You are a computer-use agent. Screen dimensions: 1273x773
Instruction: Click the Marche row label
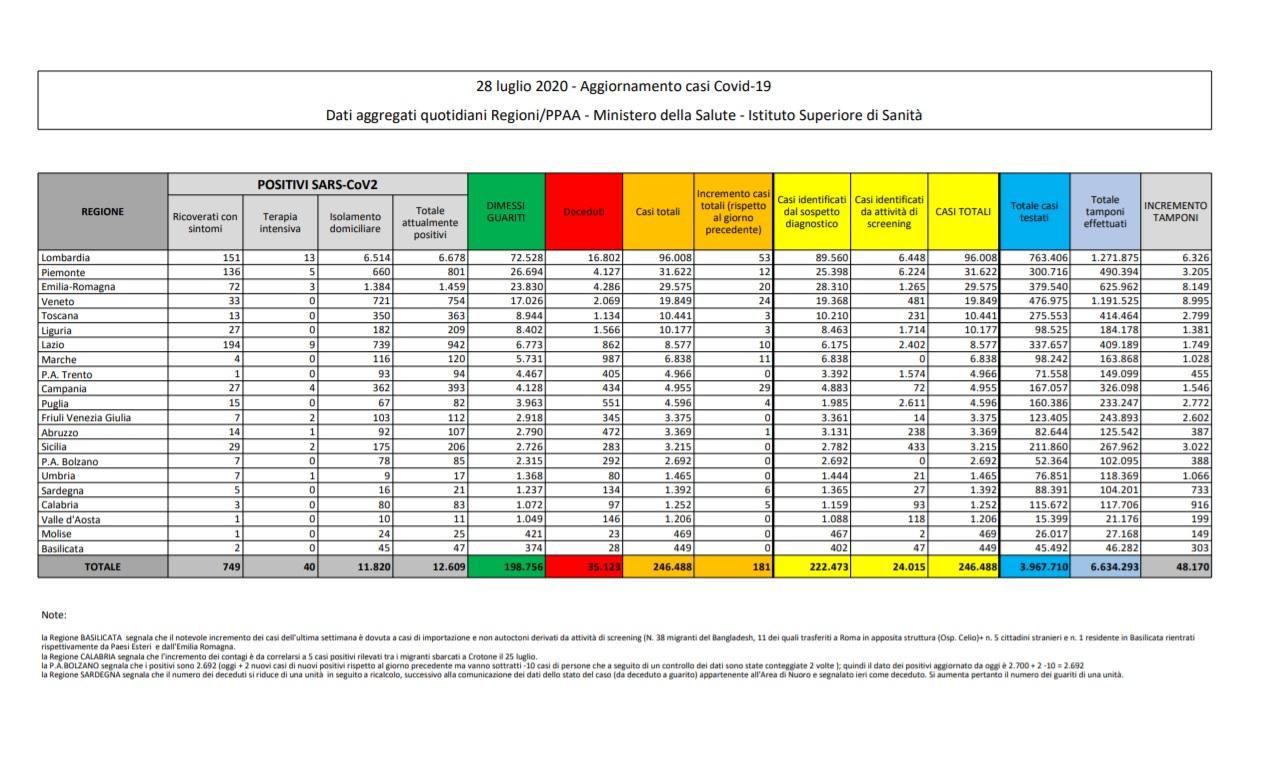coord(59,359)
